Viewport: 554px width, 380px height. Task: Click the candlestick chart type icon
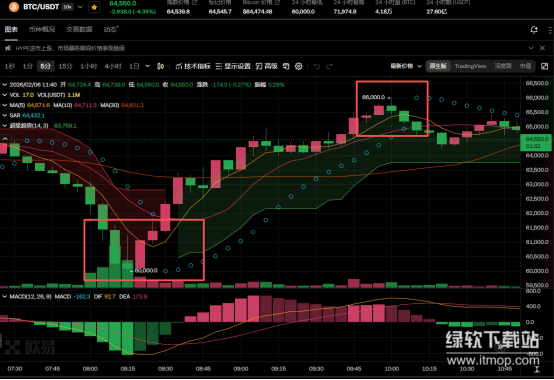(x=160, y=66)
